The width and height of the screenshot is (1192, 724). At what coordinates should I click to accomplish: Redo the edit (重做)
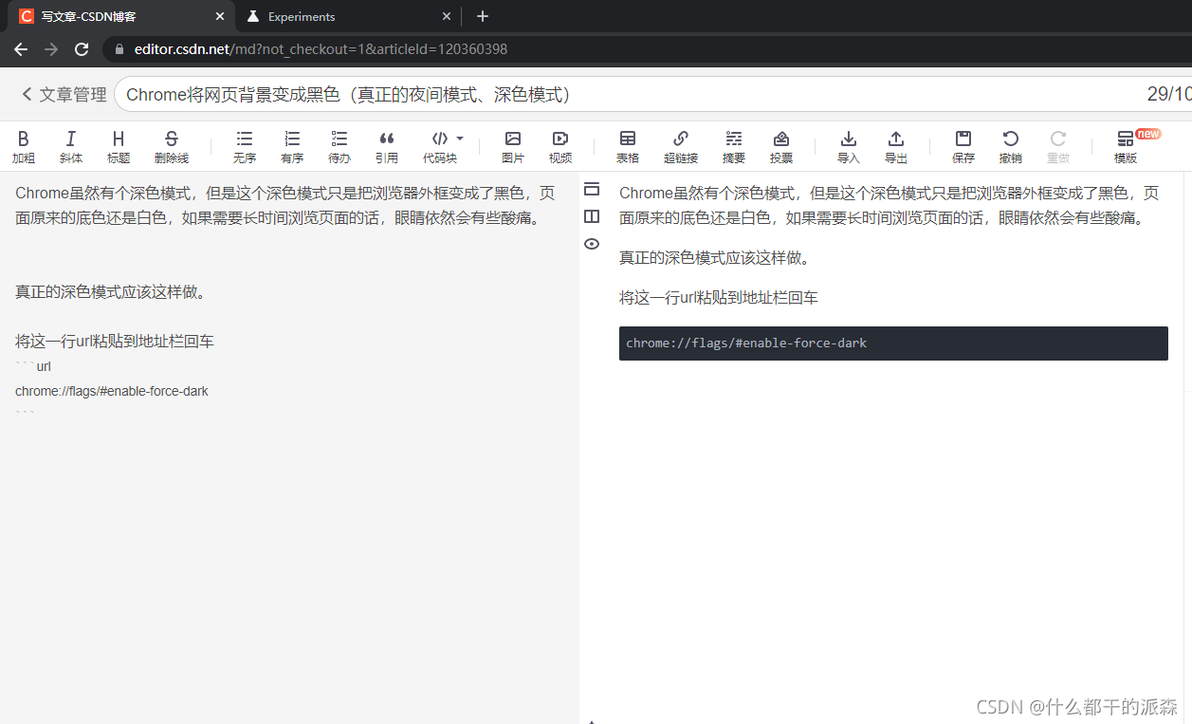point(1057,147)
